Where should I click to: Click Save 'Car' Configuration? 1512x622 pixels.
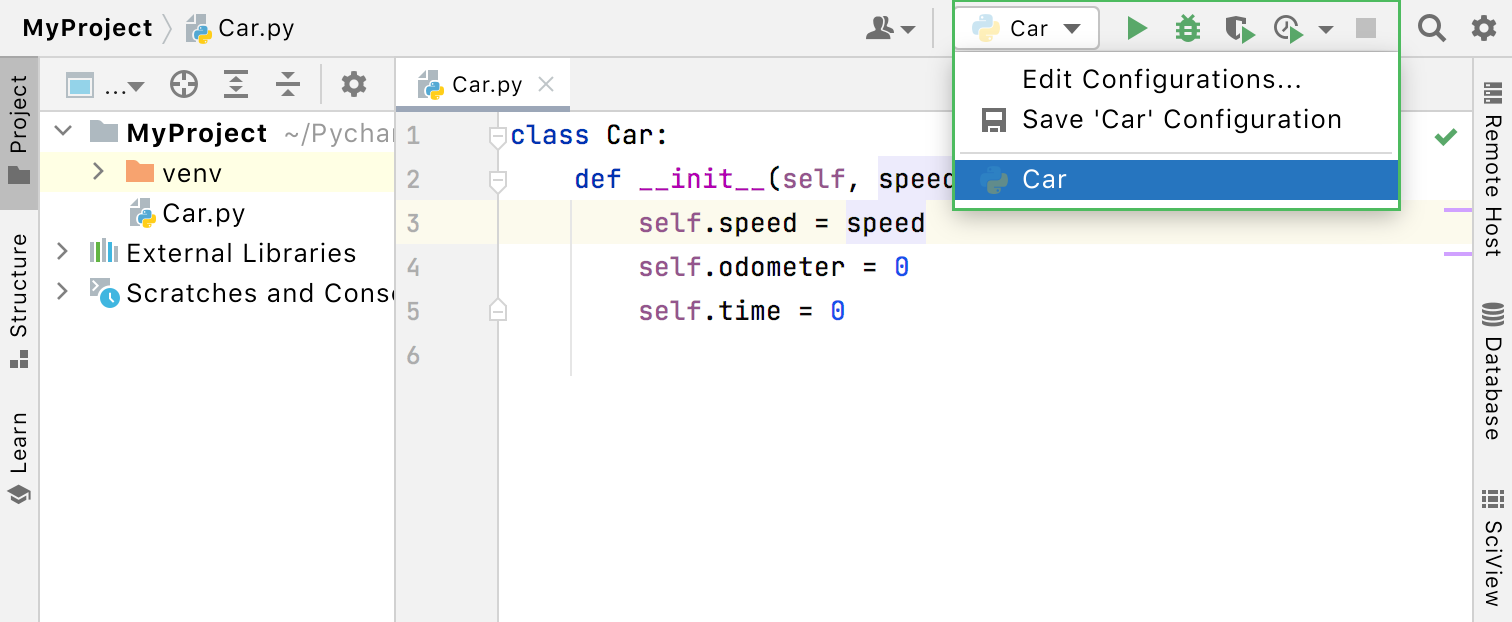(1181, 118)
